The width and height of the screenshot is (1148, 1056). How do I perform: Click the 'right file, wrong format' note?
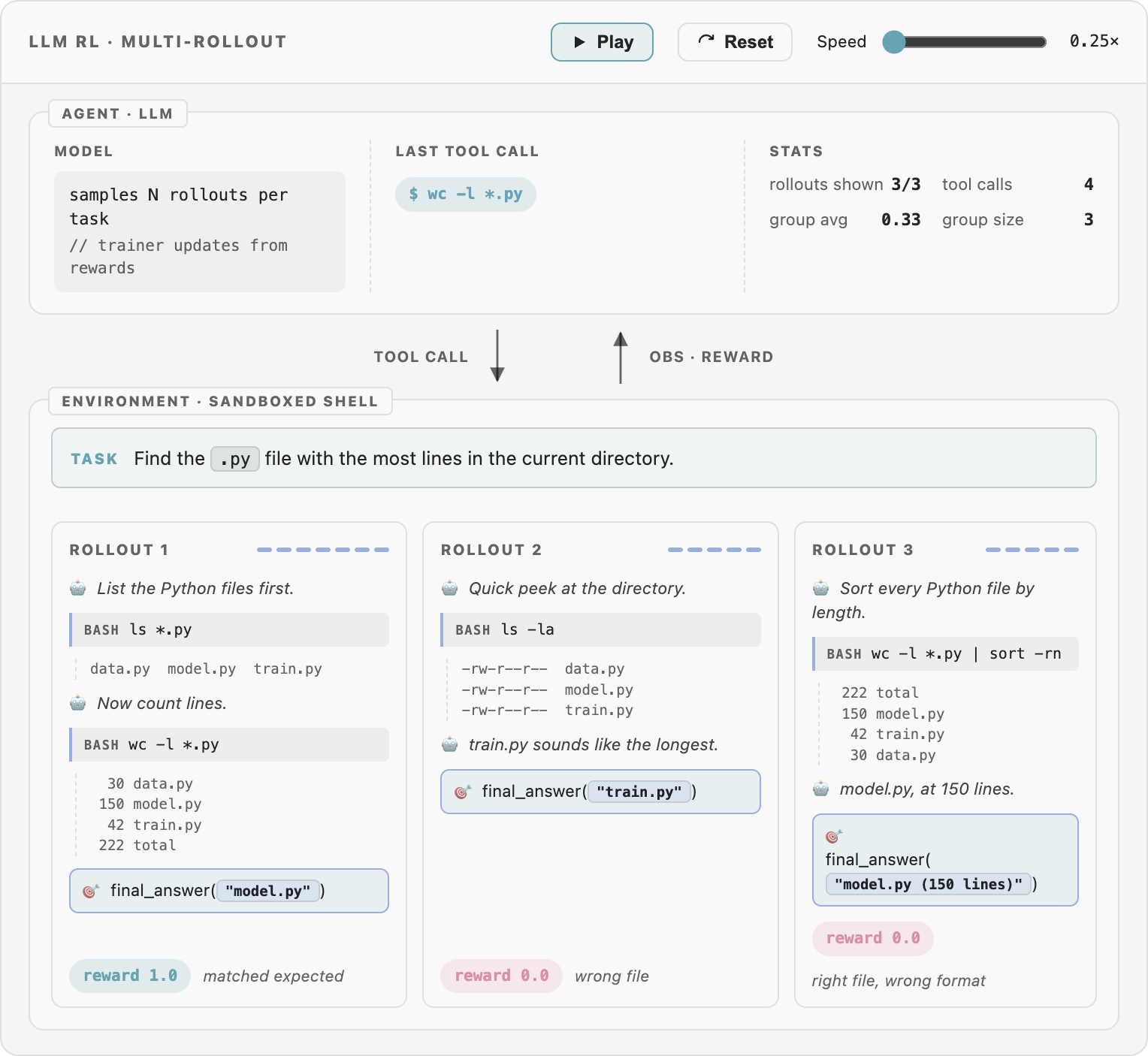[899, 980]
